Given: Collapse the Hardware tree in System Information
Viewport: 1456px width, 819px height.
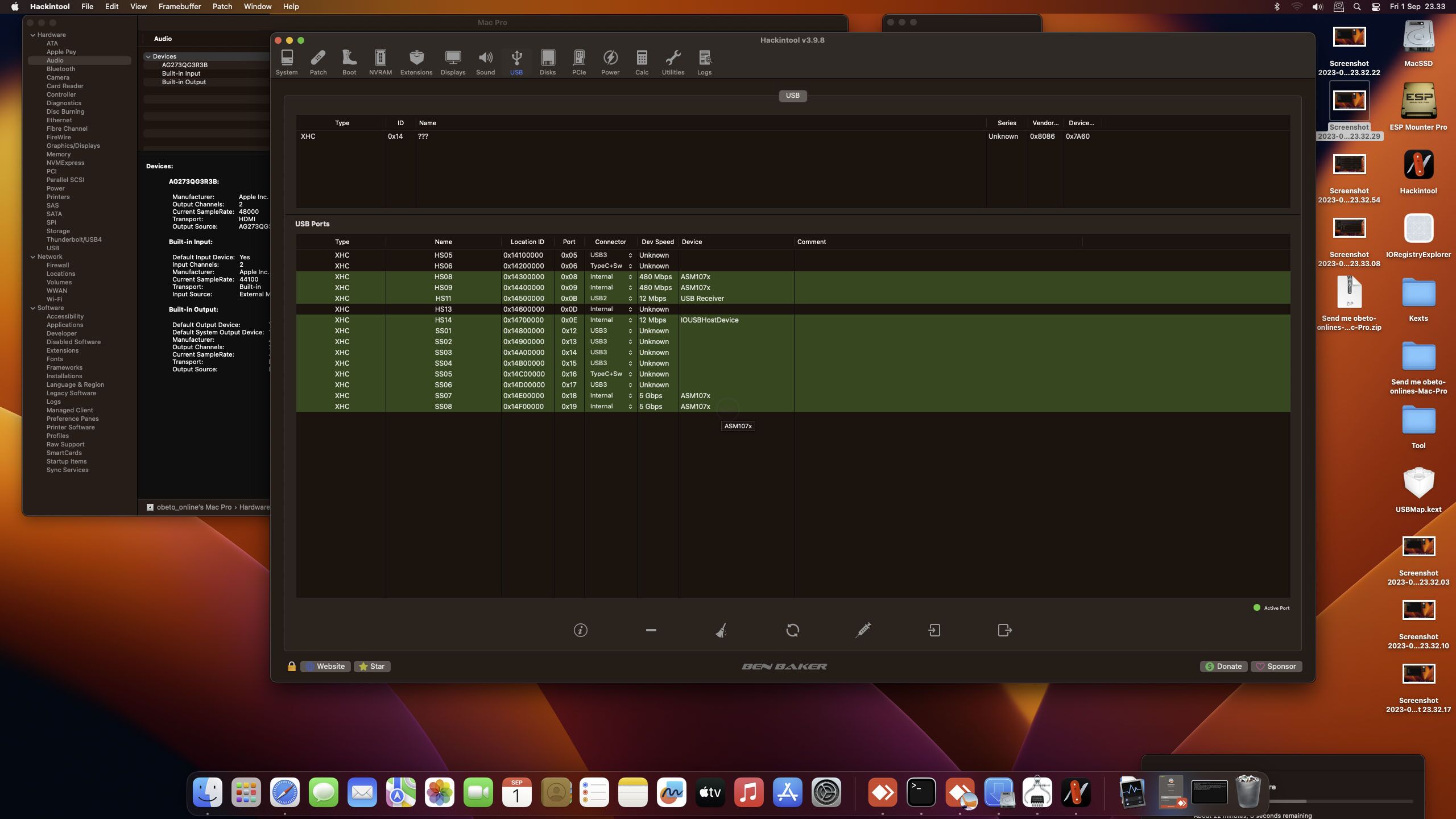Looking at the screenshot, I should point(33,35).
